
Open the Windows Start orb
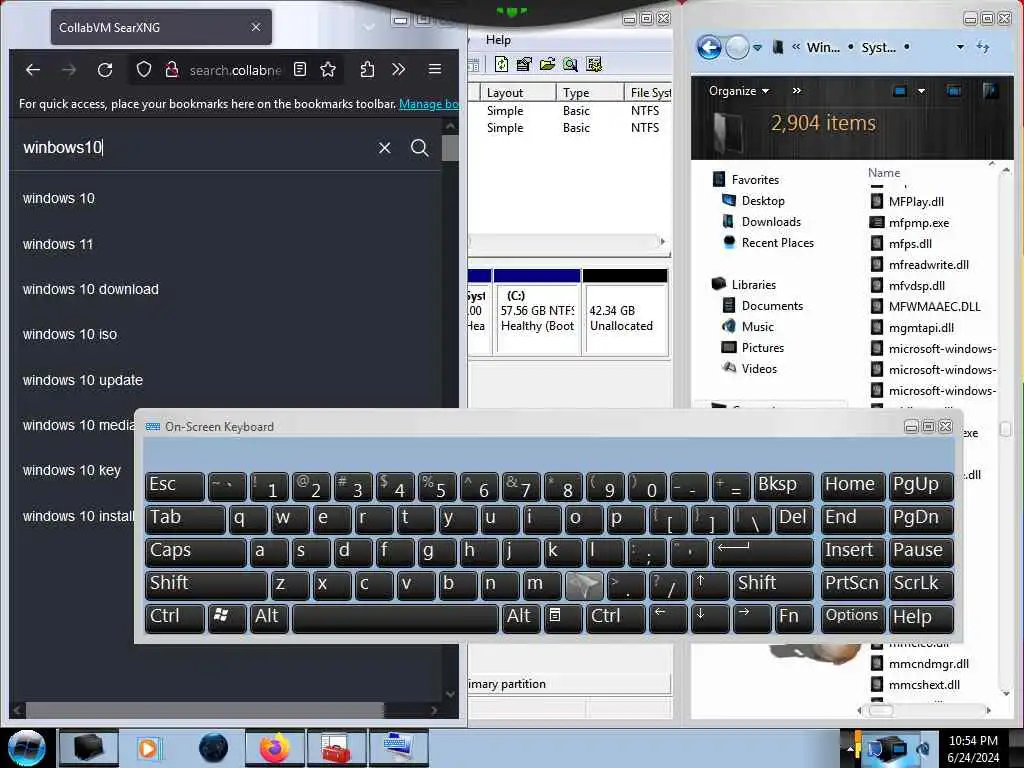[x=25, y=748]
